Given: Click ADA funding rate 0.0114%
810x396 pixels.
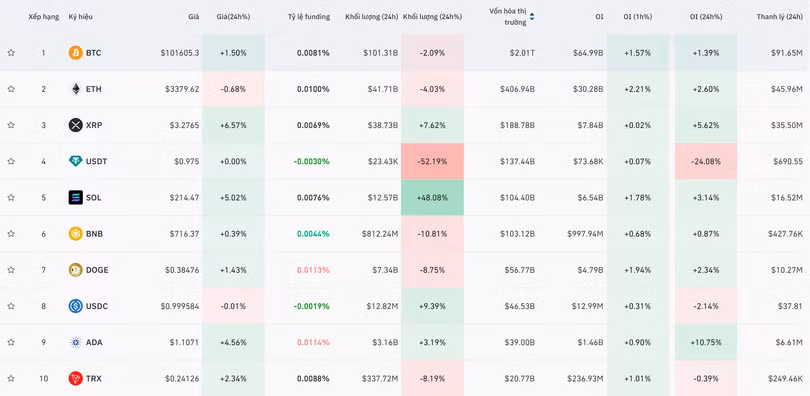Looking at the screenshot, I should pyautogui.click(x=313, y=342).
